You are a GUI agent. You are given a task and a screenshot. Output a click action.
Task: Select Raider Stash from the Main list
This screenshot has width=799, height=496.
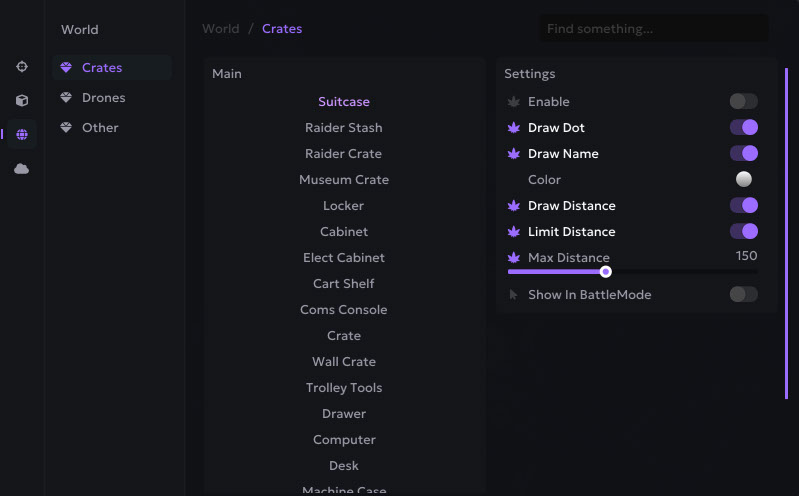344,128
